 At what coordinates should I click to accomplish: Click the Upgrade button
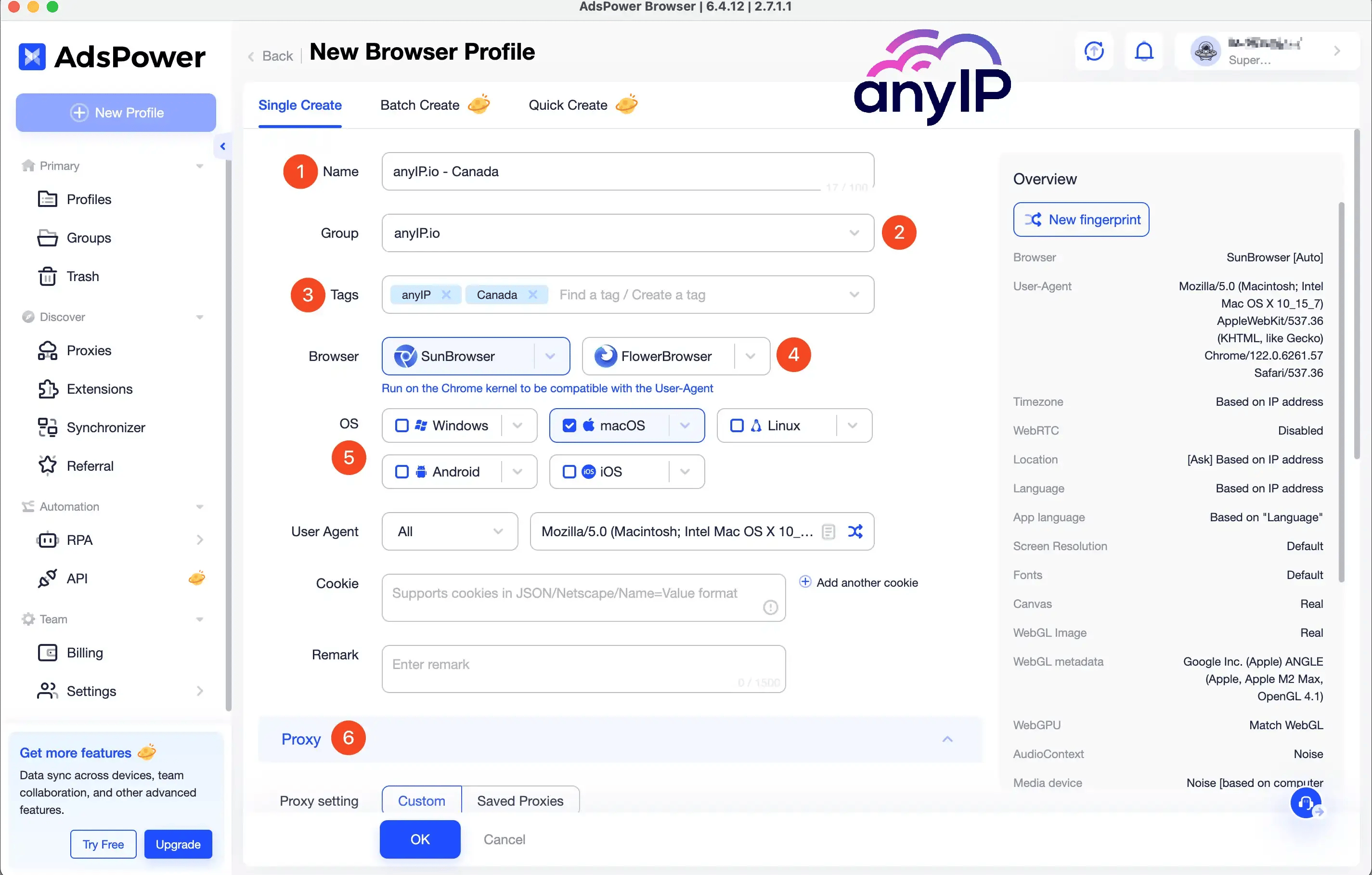click(x=178, y=844)
